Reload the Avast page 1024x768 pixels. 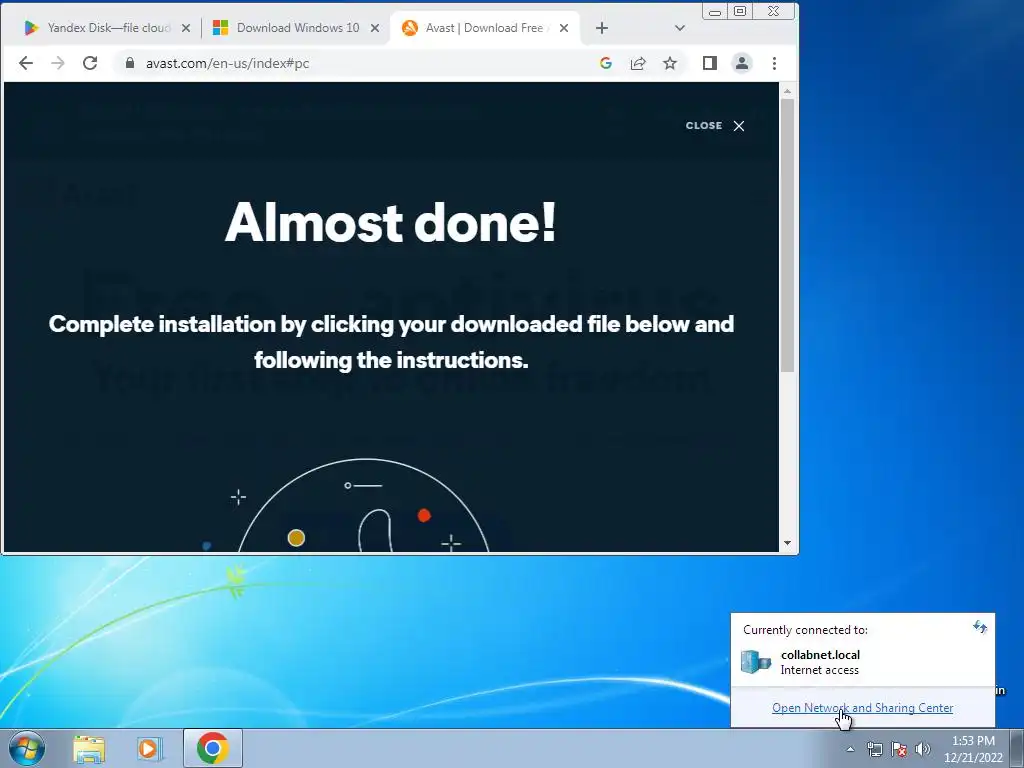coord(90,63)
